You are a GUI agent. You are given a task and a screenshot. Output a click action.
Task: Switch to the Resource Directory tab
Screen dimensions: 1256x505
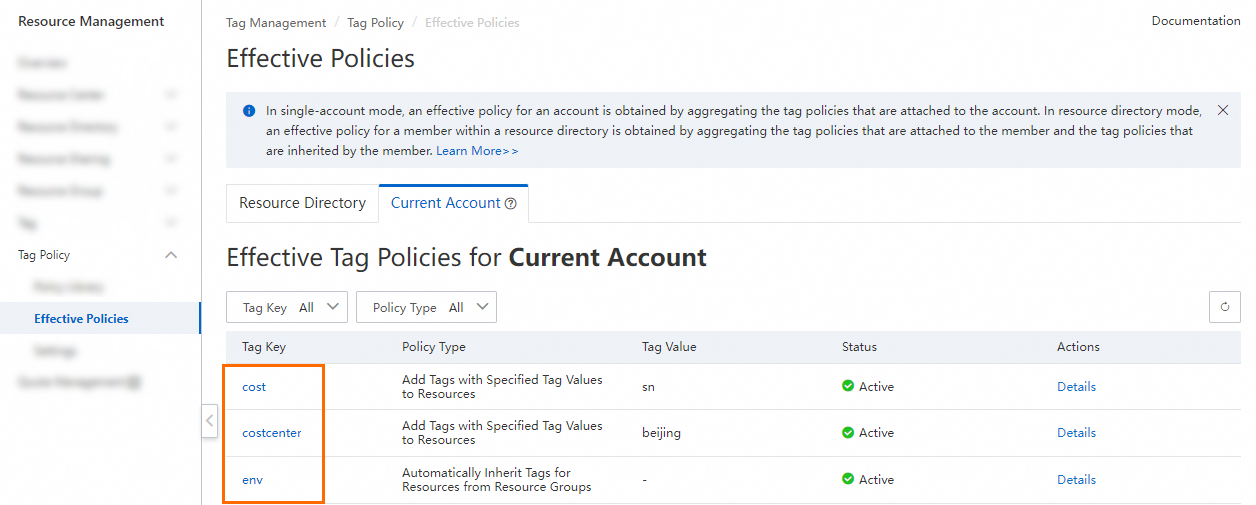point(302,203)
